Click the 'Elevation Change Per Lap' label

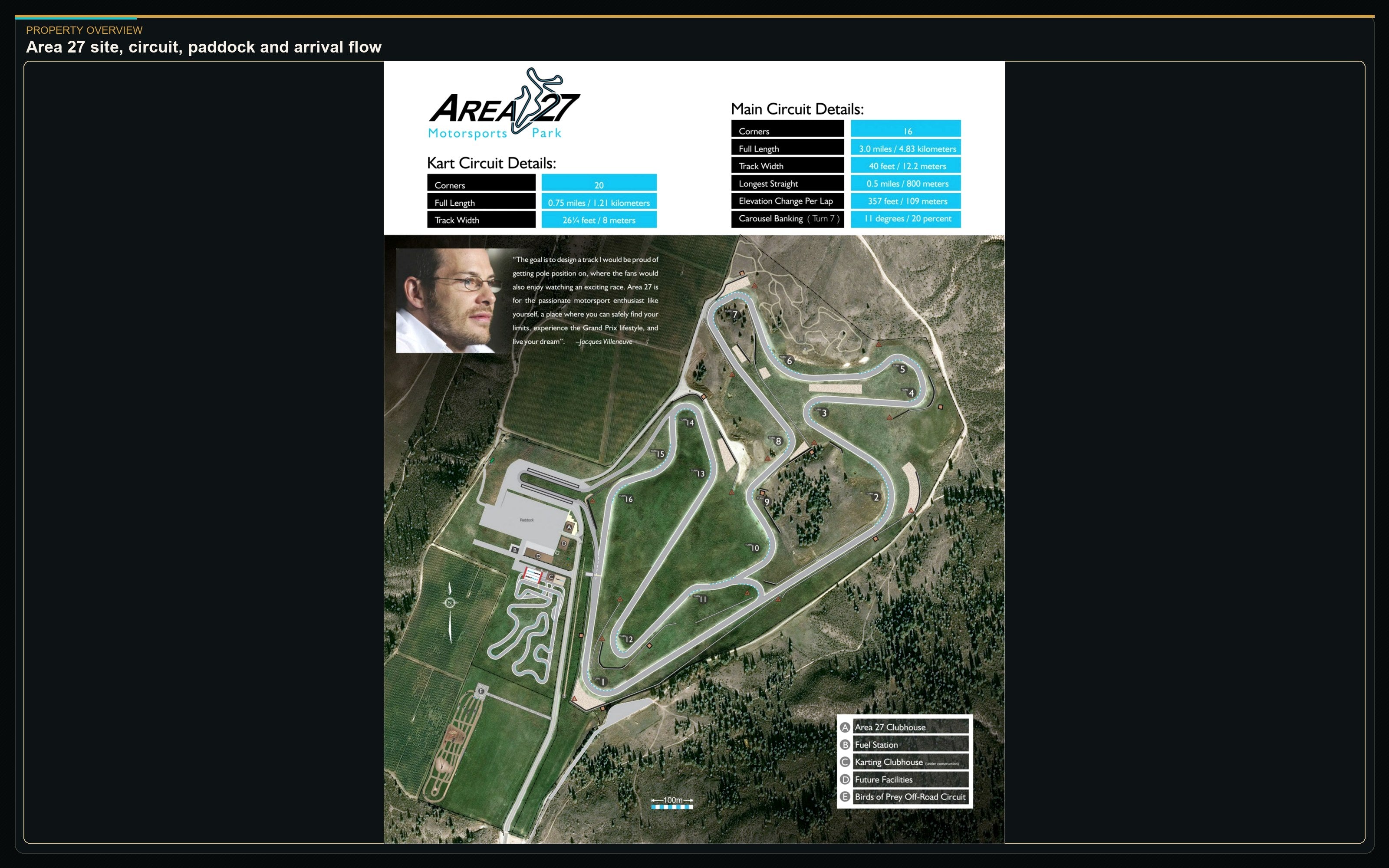coord(786,201)
